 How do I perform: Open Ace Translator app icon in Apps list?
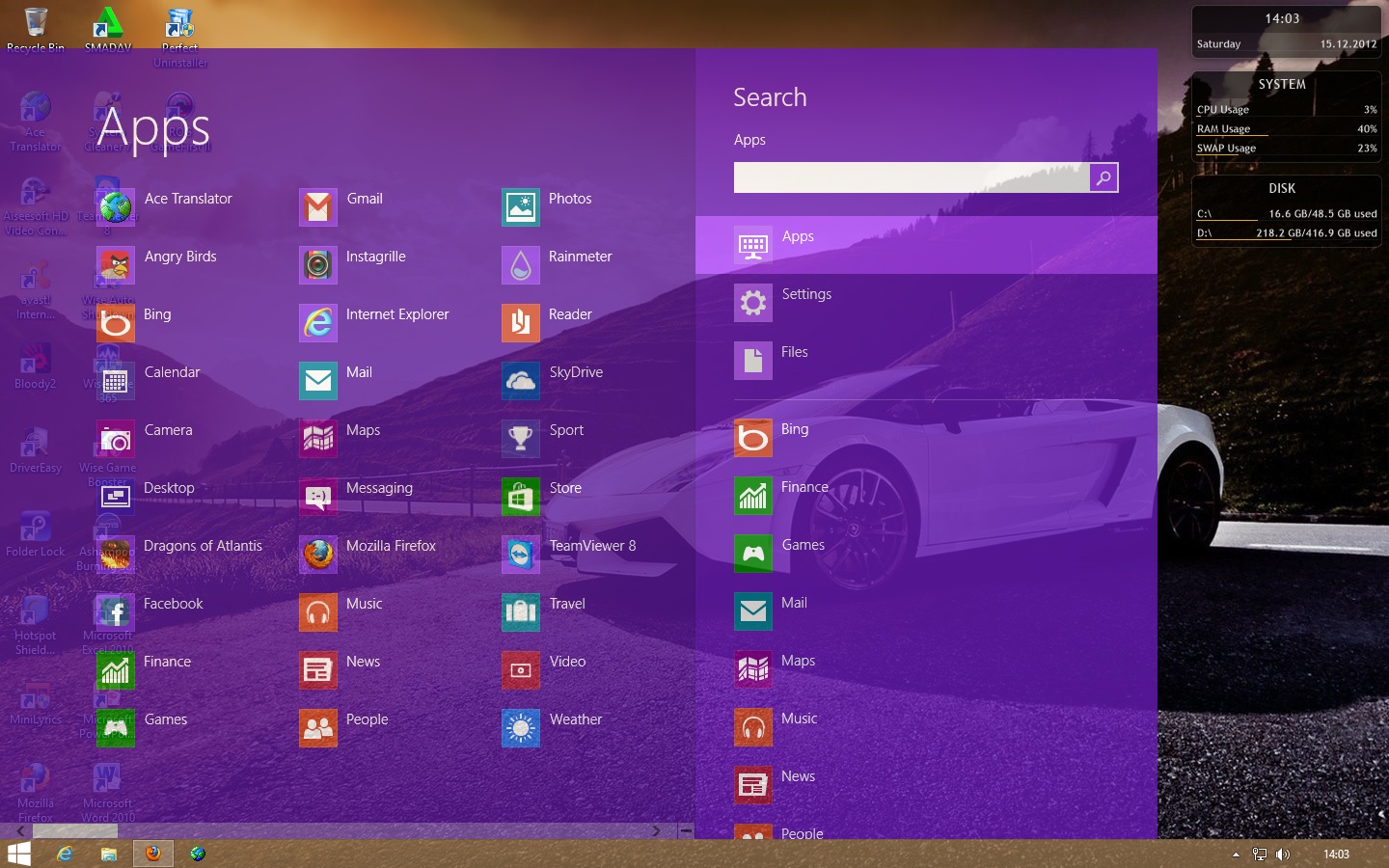click(116, 207)
